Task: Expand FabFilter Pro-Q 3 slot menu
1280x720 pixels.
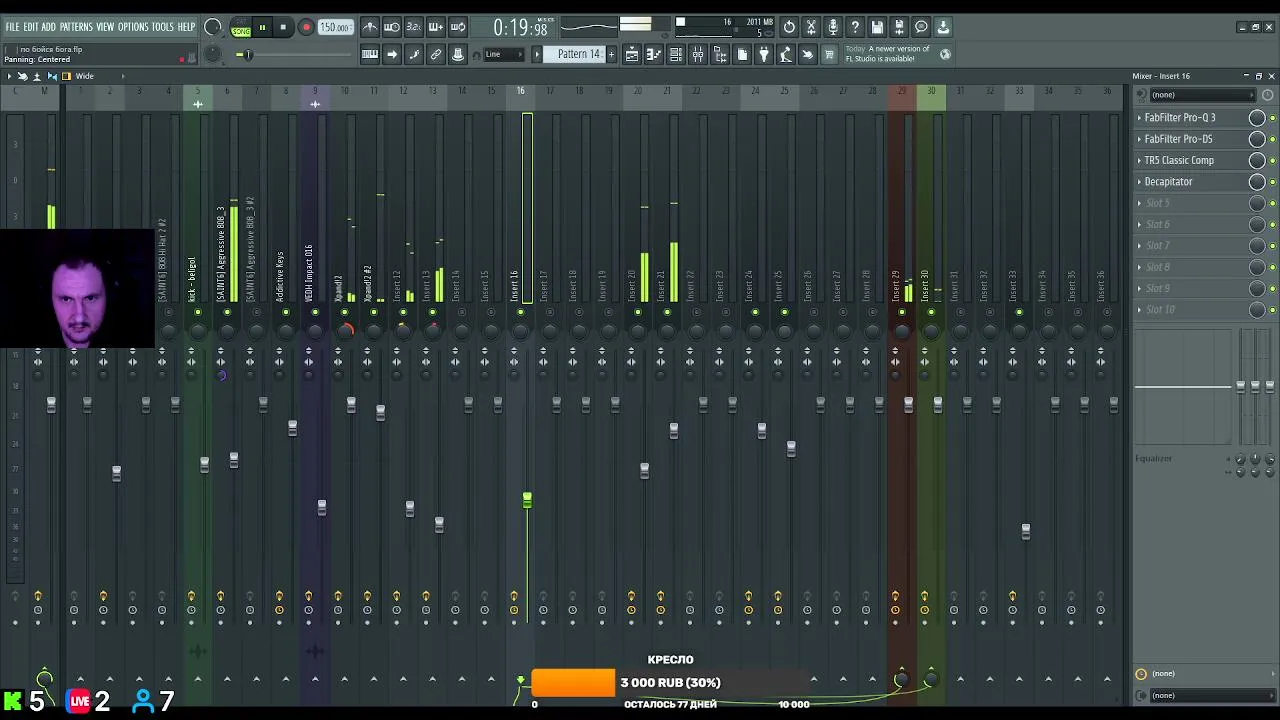Action: point(1139,118)
